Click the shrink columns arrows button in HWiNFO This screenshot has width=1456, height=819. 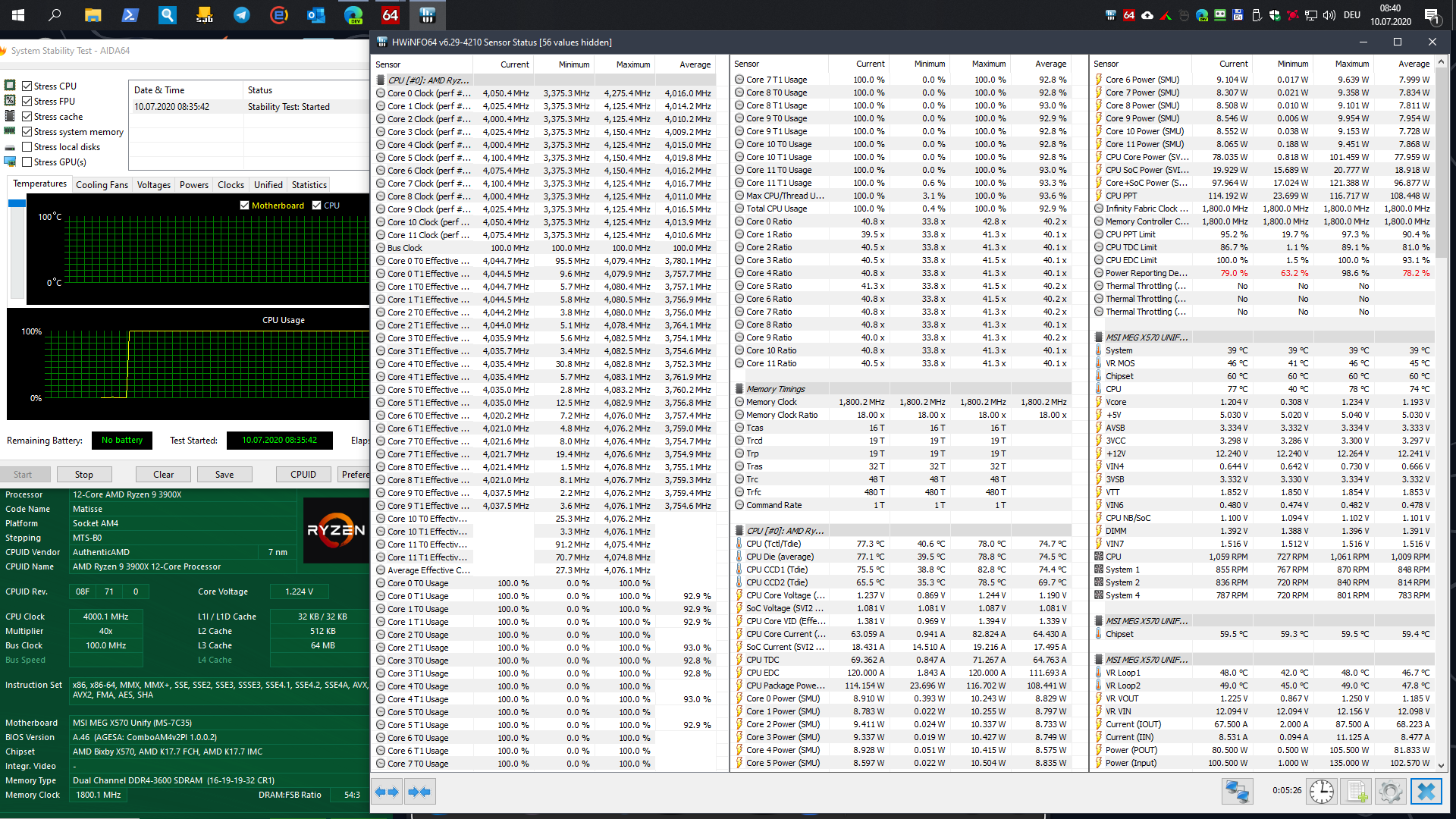pyautogui.click(x=419, y=792)
